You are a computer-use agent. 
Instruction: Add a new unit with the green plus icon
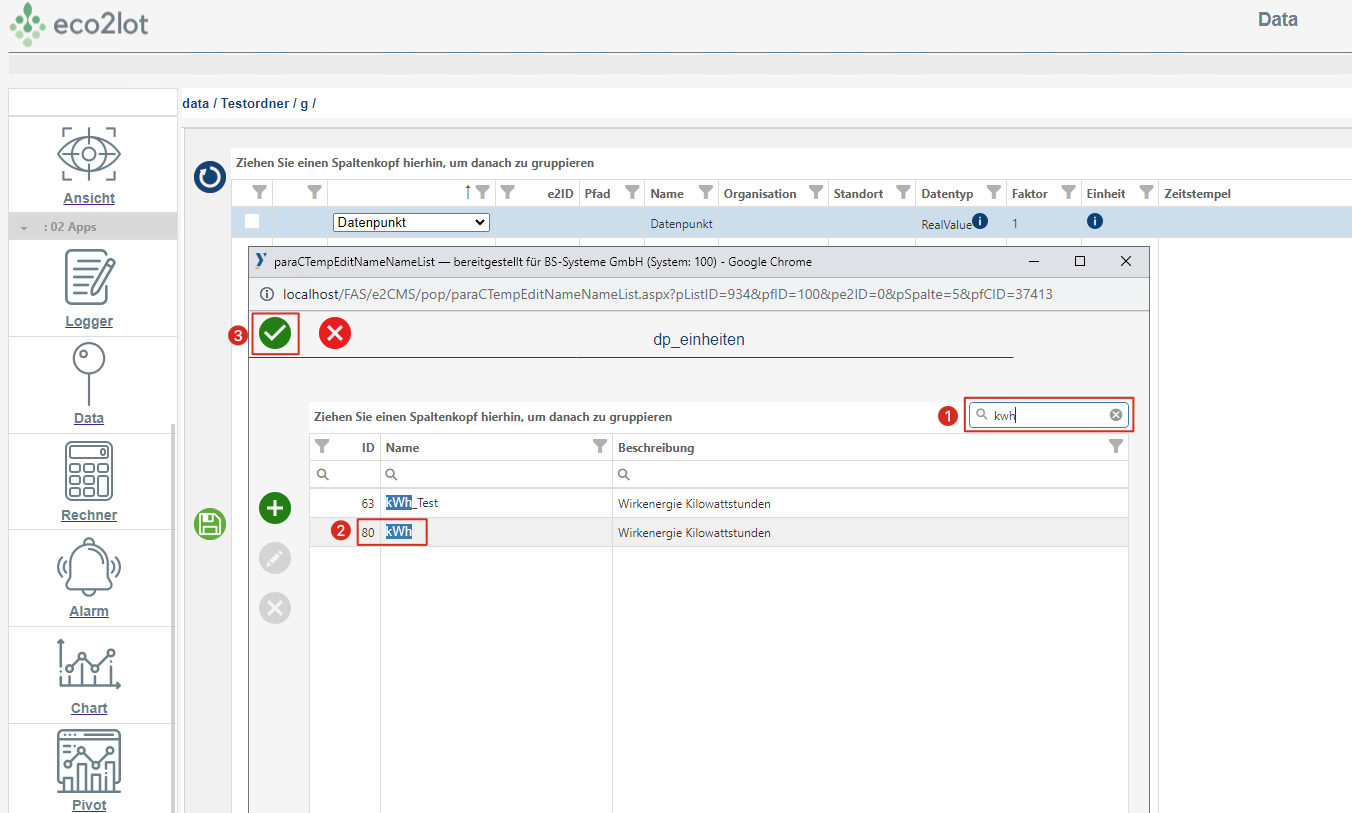coord(275,508)
